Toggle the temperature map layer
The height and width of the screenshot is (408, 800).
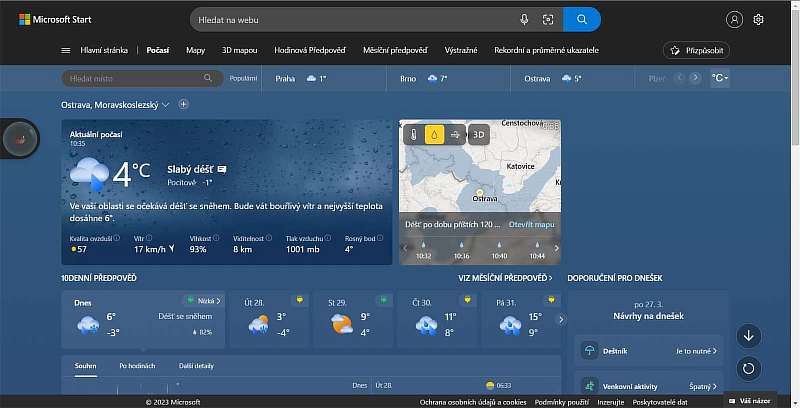click(x=413, y=134)
